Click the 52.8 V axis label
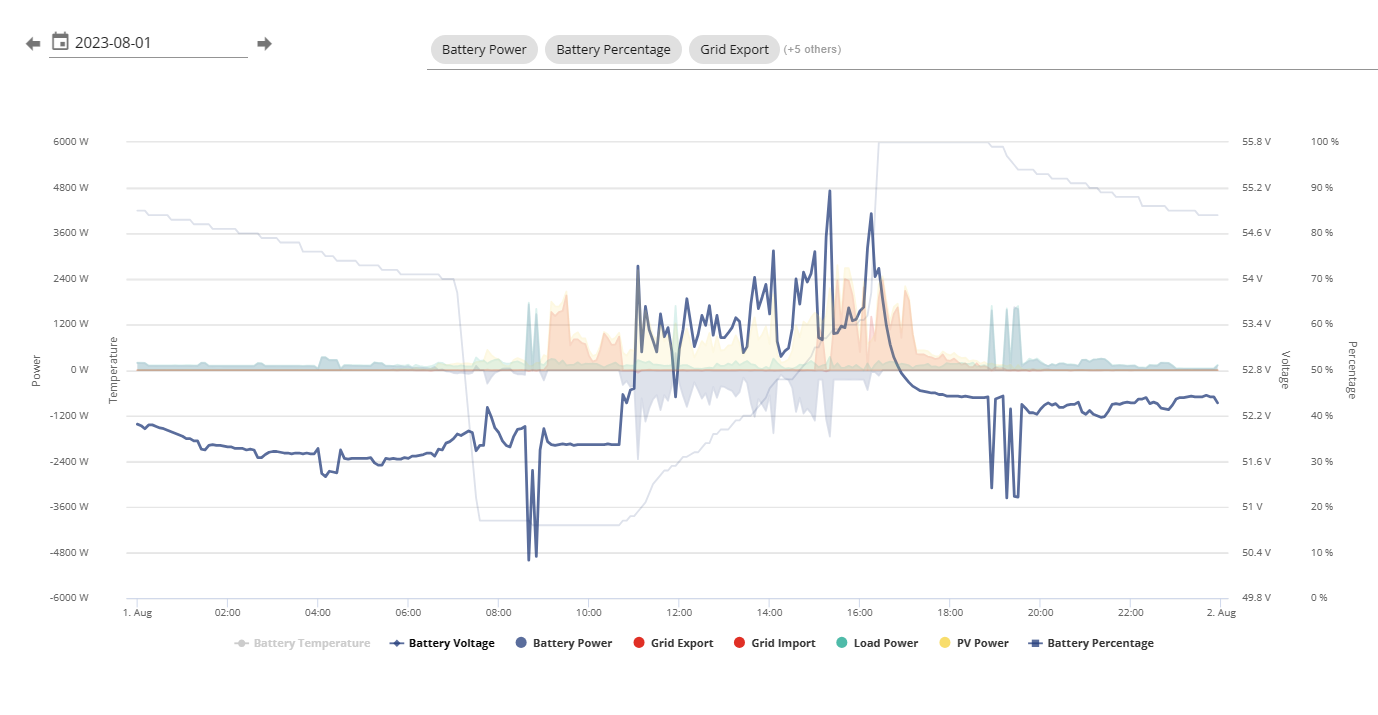The width and height of the screenshot is (1378, 715). click(x=1257, y=370)
